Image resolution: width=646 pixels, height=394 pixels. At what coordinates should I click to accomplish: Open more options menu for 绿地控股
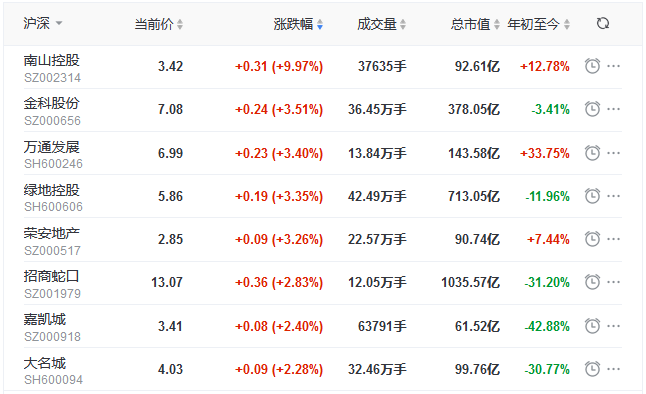click(x=613, y=196)
